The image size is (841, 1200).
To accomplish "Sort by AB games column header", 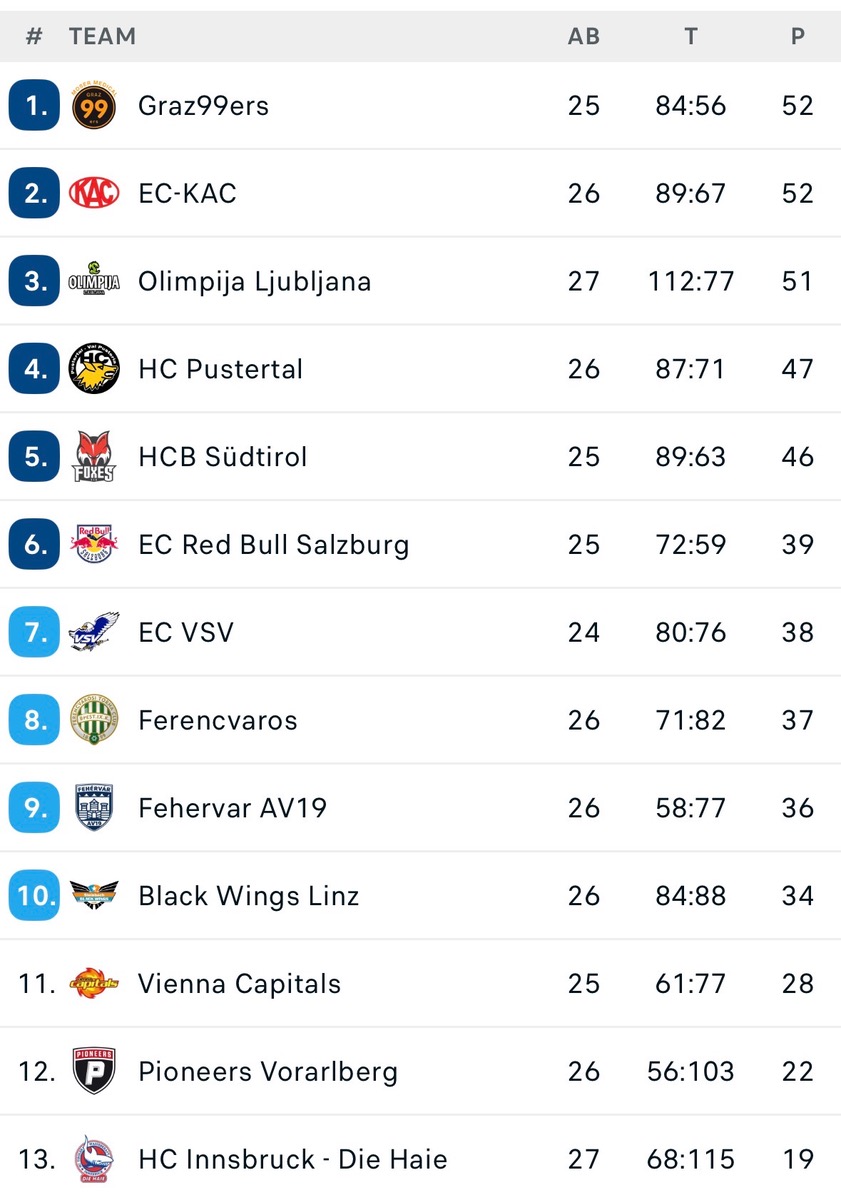I will pos(583,37).
